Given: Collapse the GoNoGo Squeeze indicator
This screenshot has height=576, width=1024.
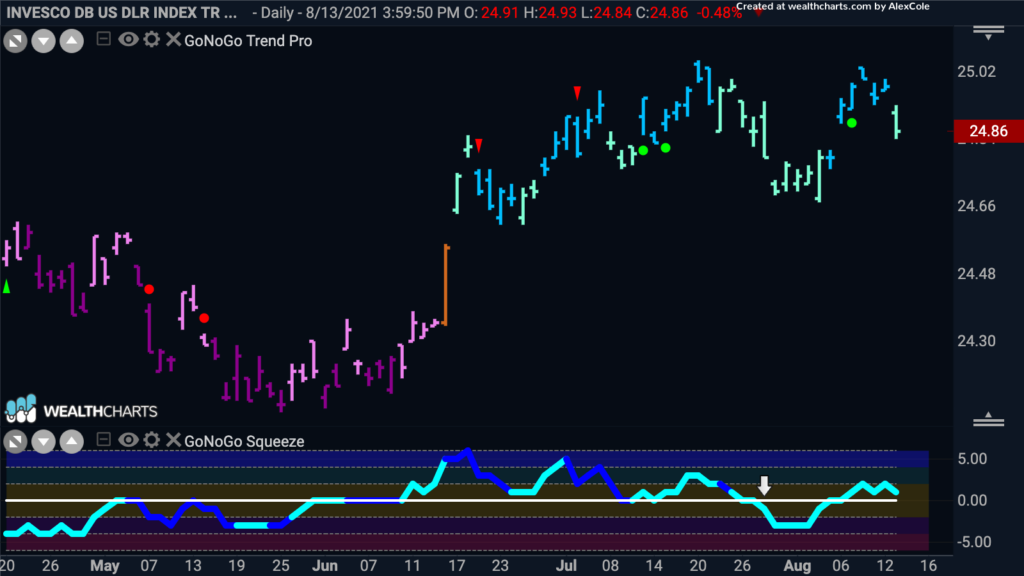Looking at the screenshot, I should click(103, 440).
